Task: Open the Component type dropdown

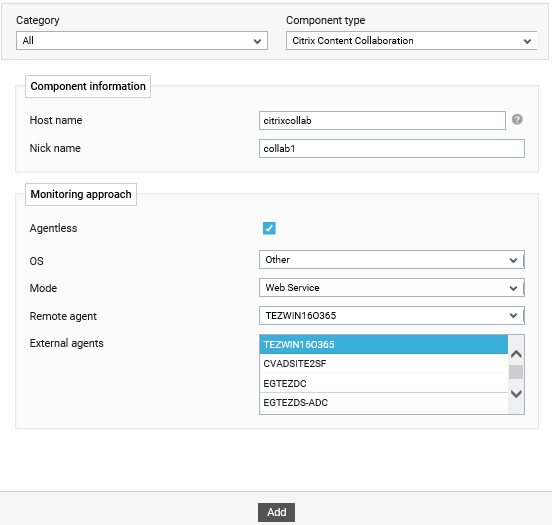Action: tap(411, 40)
